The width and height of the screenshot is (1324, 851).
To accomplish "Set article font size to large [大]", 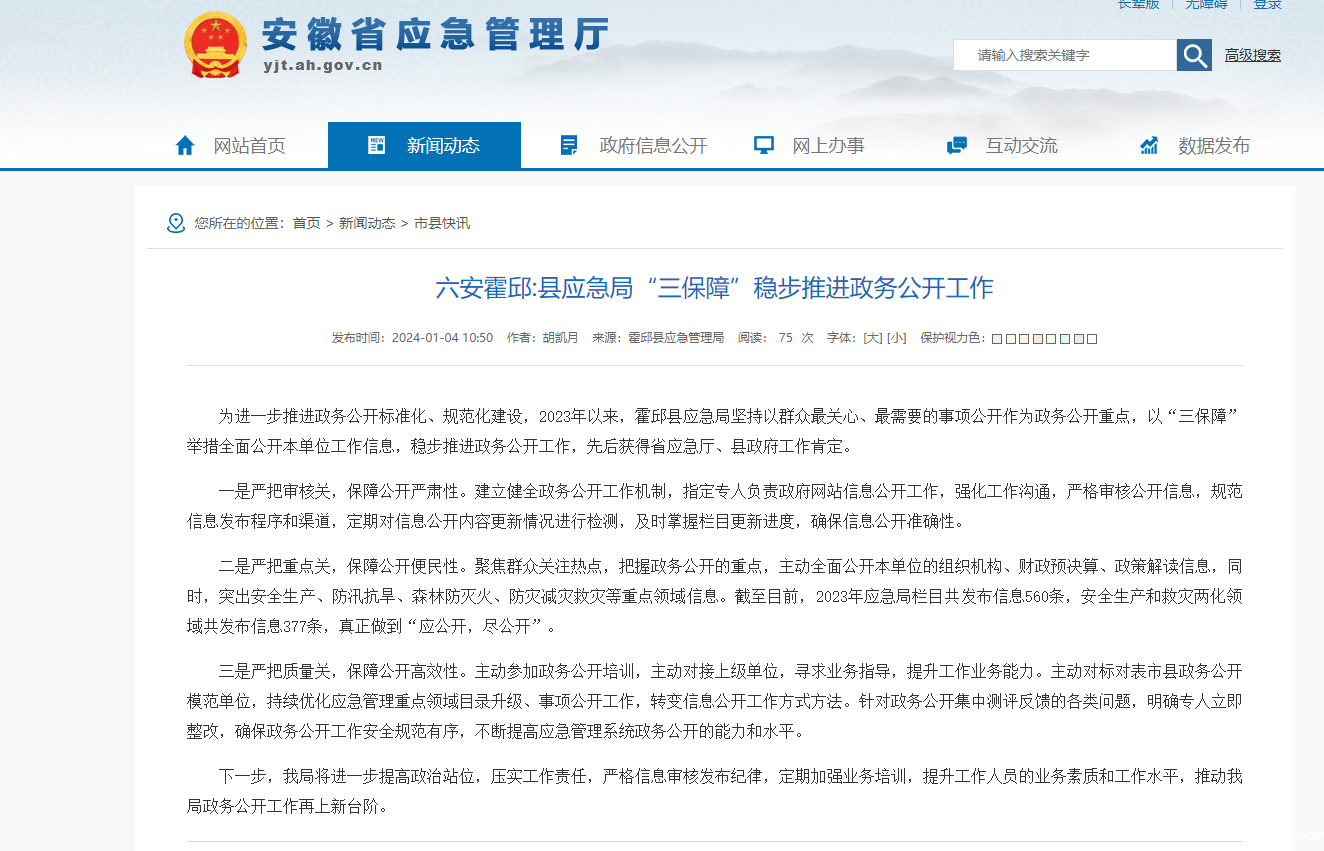I will pyautogui.click(x=872, y=338).
